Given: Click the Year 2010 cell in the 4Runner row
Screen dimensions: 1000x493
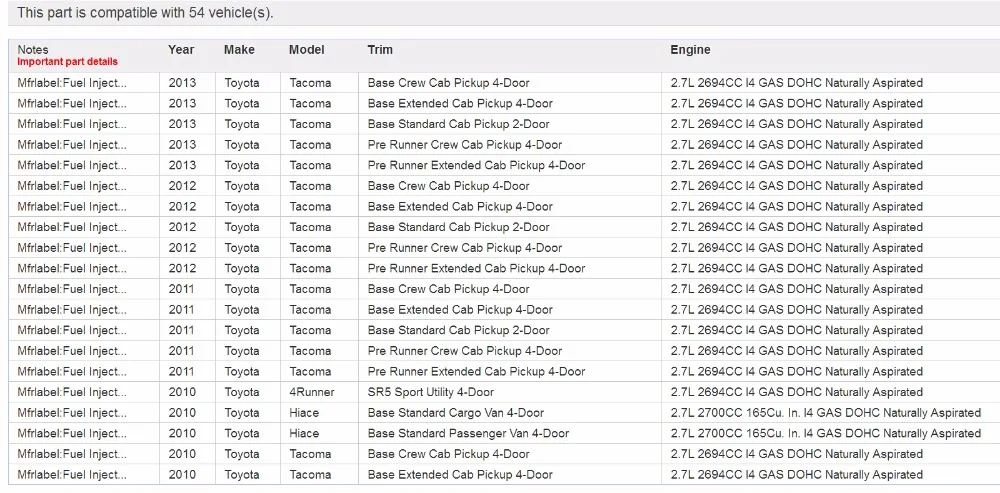Looking at the screenshot, I should (182, 392).
